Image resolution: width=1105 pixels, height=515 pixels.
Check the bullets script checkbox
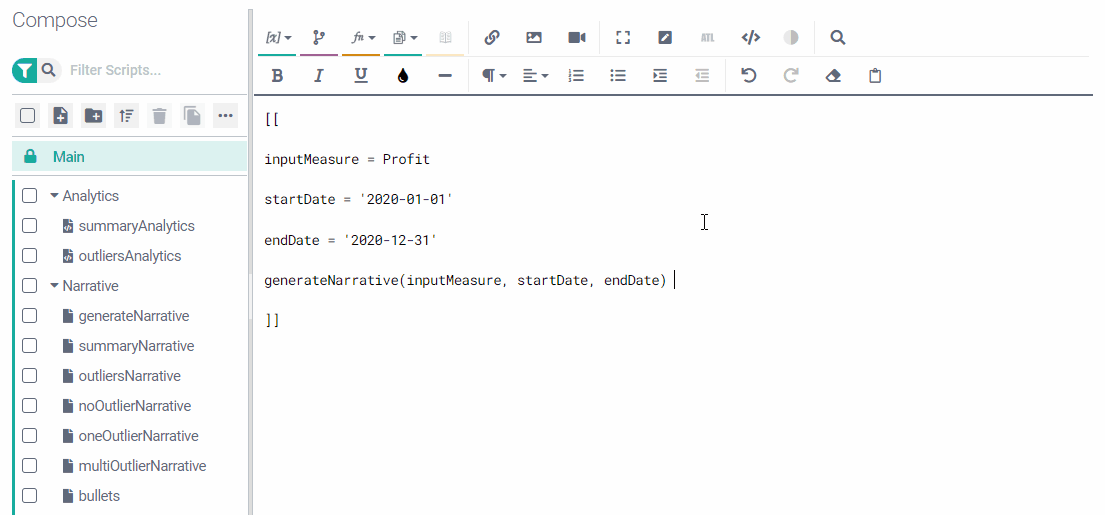(29, 496)
